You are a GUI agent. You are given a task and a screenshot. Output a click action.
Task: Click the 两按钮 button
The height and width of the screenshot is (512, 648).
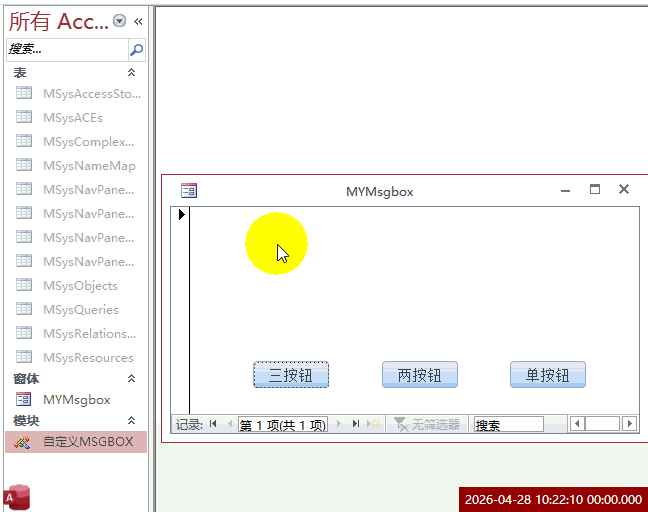(x=419, y=375)
